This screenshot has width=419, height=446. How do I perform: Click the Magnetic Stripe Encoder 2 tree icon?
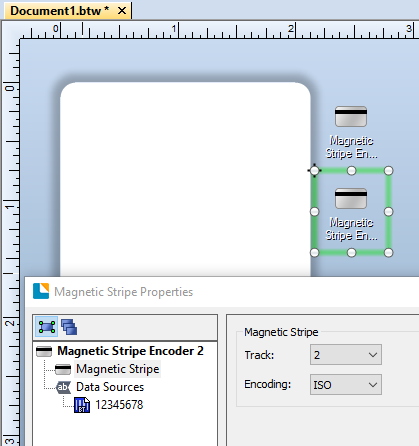pyautogui.click(x=44, y=351)
